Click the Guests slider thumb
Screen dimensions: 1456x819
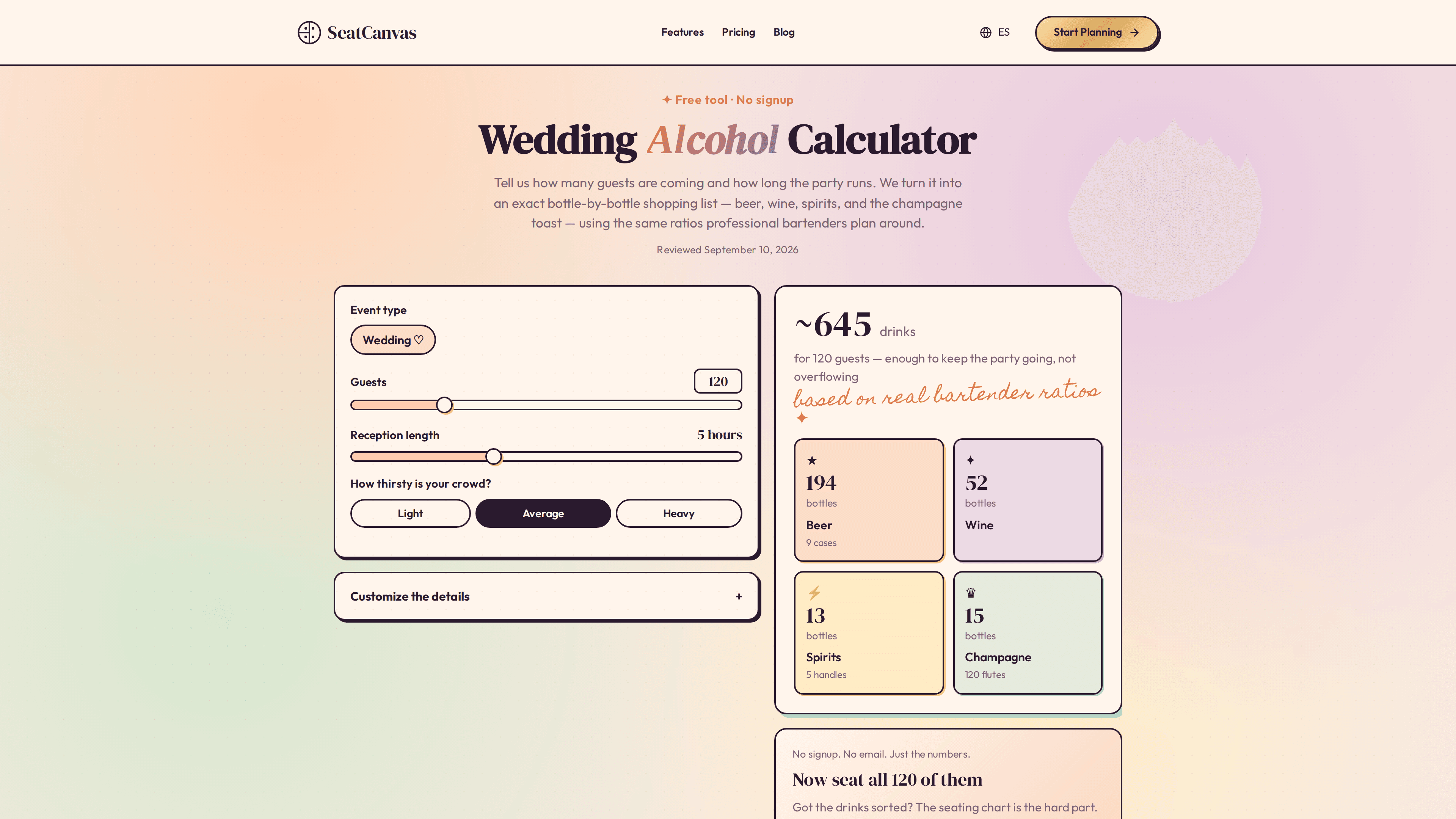point(444,405)
